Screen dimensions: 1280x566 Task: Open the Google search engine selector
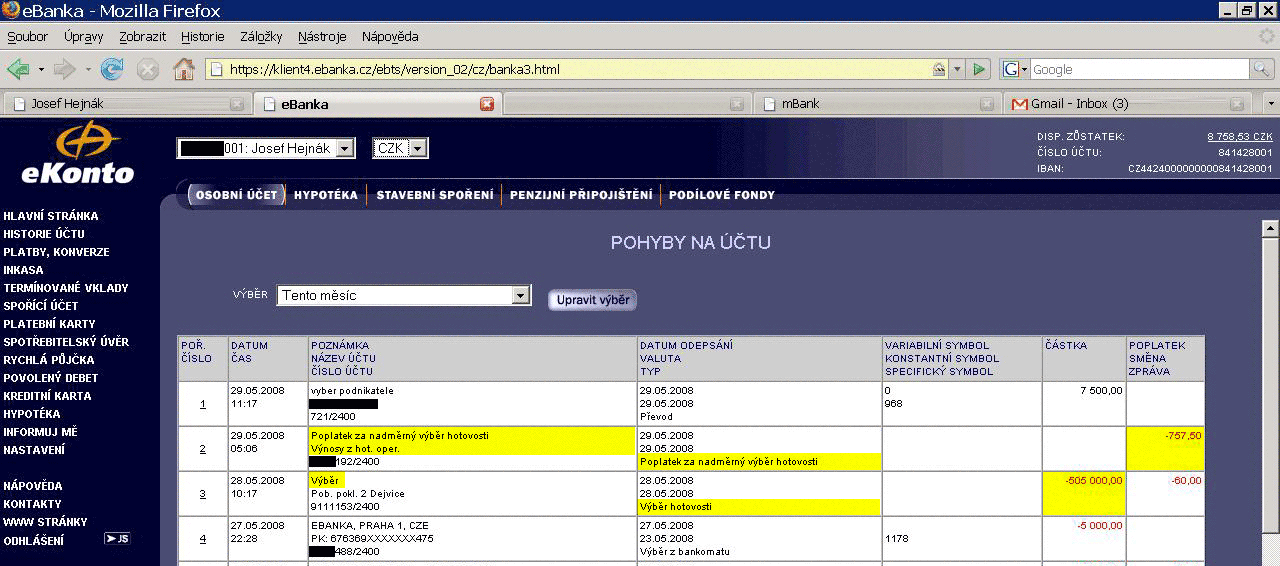(x=1015, y=69)
